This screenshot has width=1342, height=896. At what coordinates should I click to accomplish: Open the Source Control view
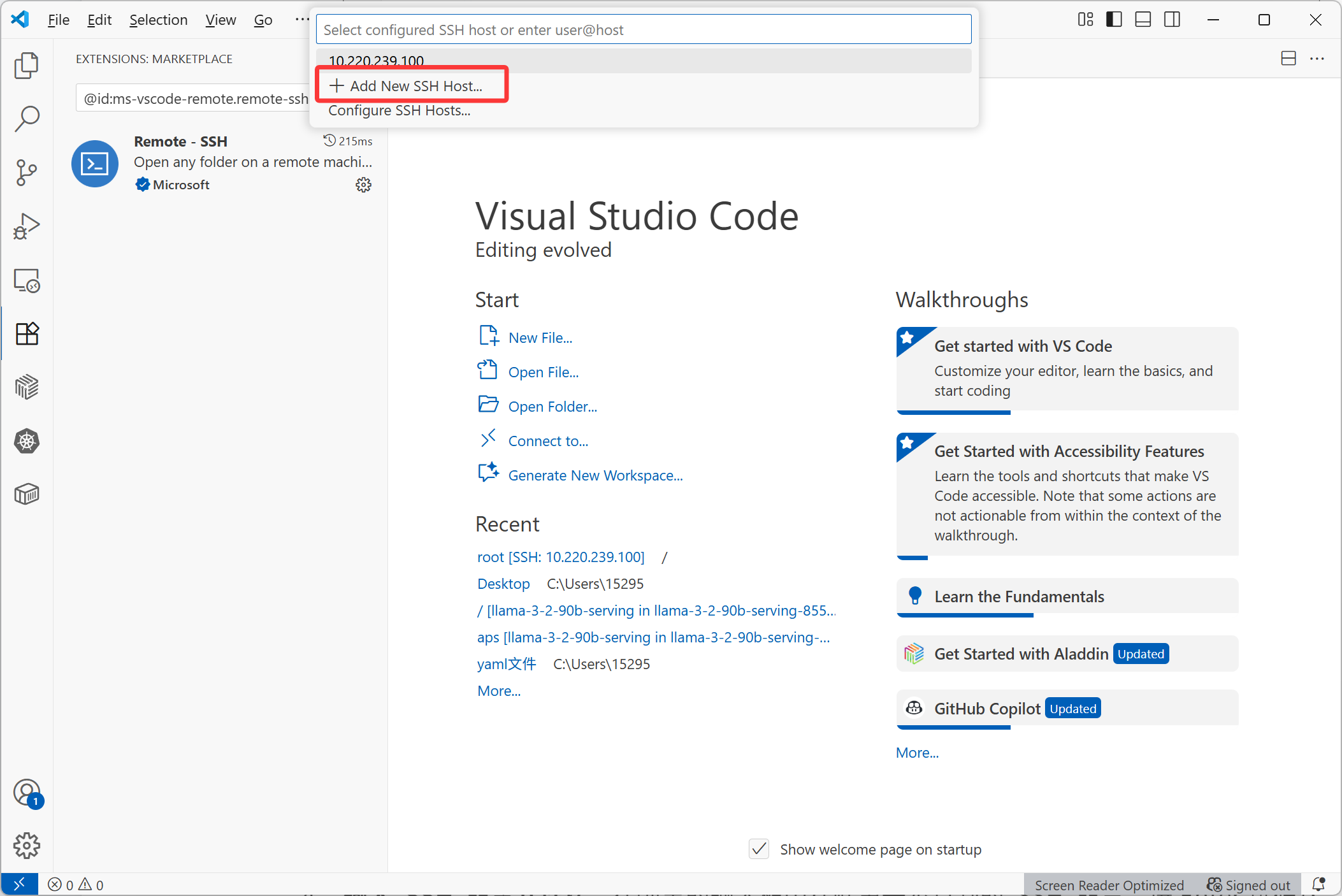(x=26, y=173)
